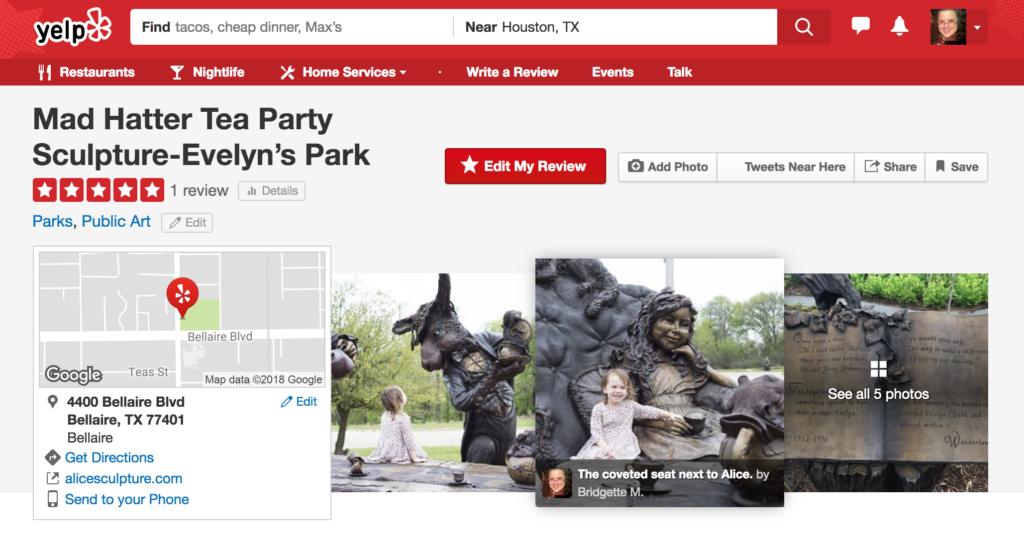The width and height of the screenshot is (1024, 534).
Task: Open Bridgette M. profile link
Action: point(610,492)
